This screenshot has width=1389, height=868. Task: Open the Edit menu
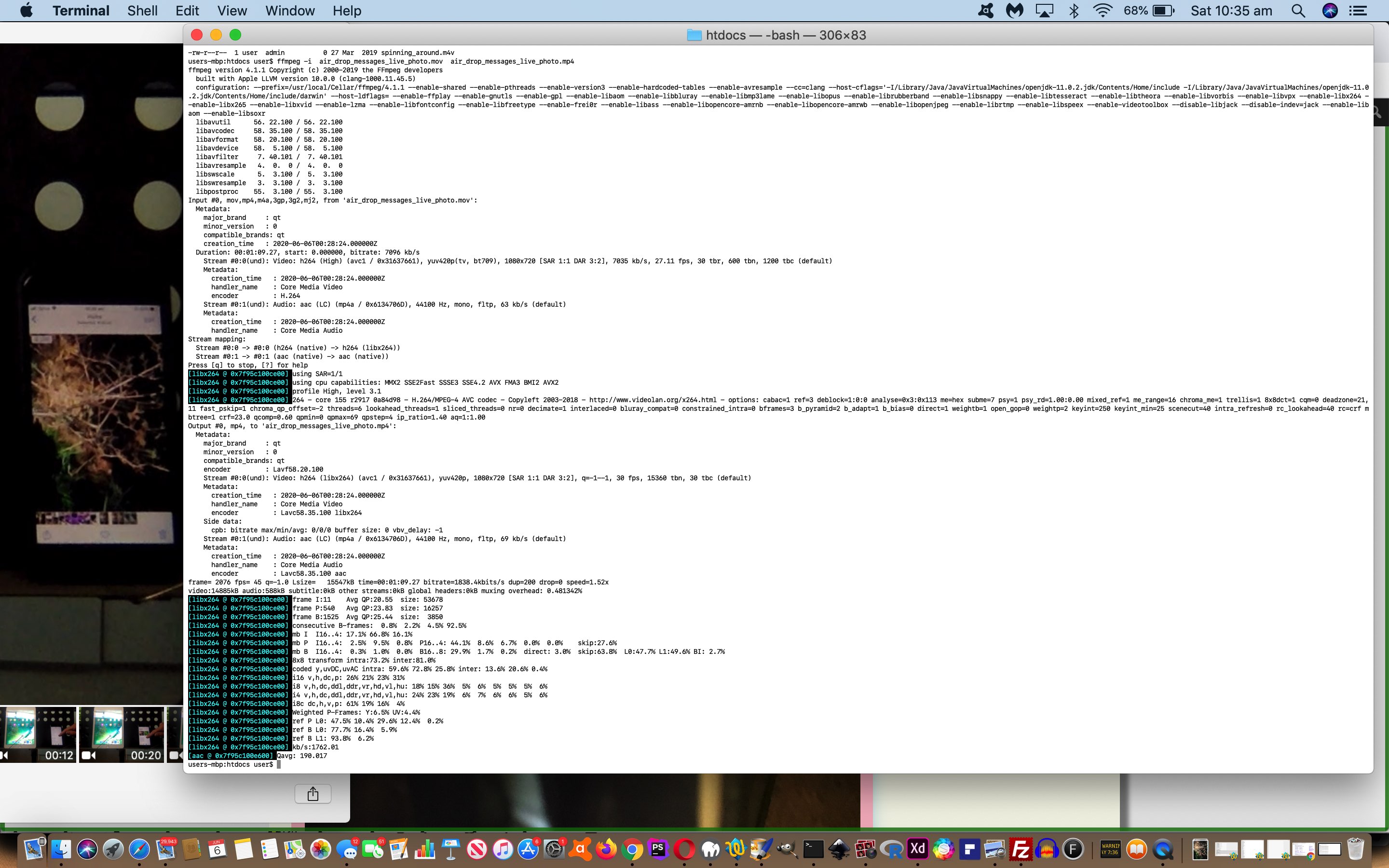point(187,11)
